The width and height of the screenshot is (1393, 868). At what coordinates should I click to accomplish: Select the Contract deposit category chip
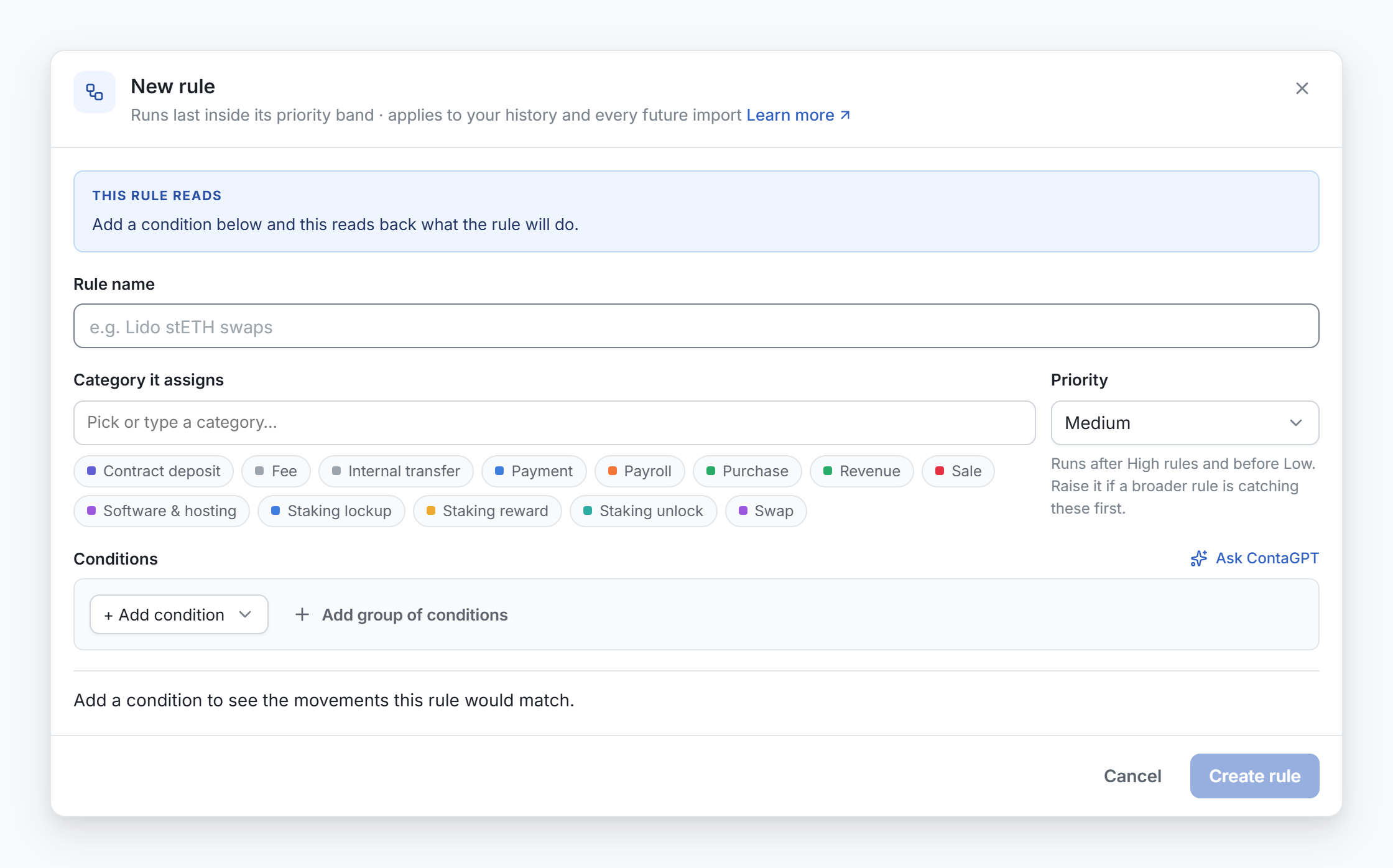pos(154,471)
